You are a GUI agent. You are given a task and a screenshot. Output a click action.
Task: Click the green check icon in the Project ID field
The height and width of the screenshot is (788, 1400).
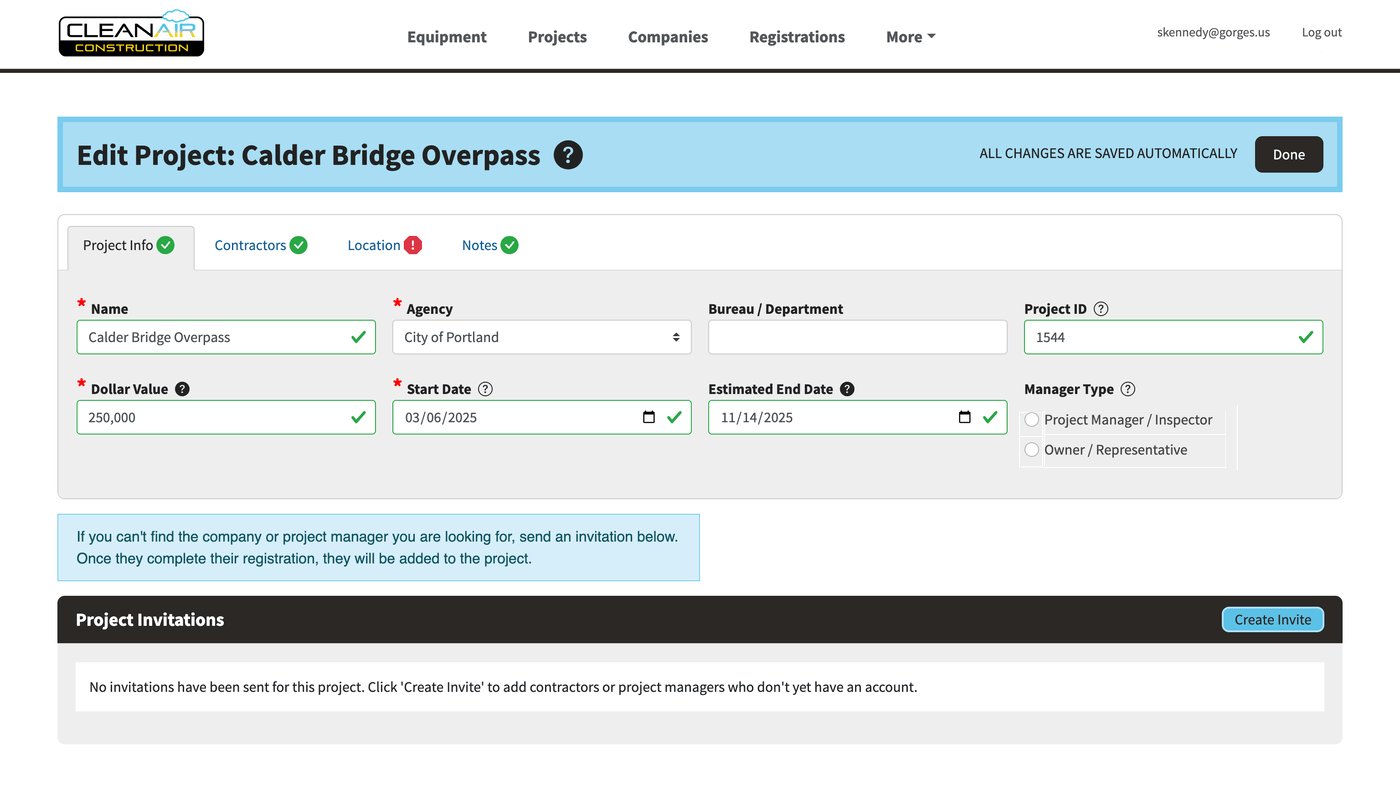pyautogui.click(x=1305, y=337)
